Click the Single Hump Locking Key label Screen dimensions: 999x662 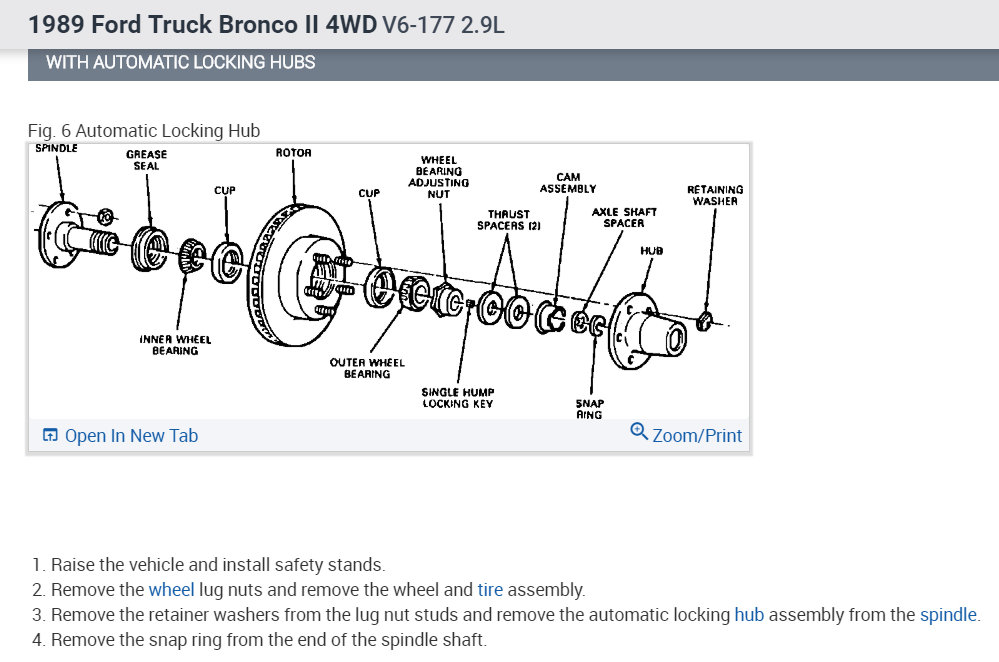point(457,398)
